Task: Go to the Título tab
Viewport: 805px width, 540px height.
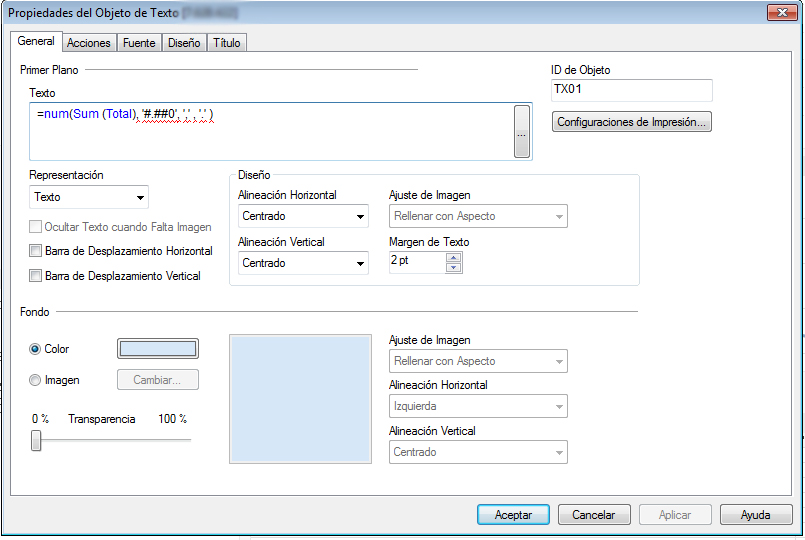Action: pyautogui.click(x=227, y=43)
